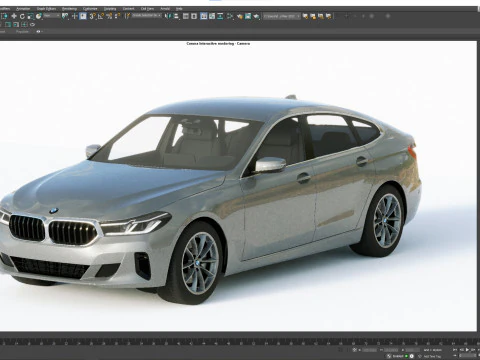Image resolution: width=480 pixels, height=360 pixels.
Task: Open the Scripting menu
Action: pyautogui.click(x=110, y=8)
